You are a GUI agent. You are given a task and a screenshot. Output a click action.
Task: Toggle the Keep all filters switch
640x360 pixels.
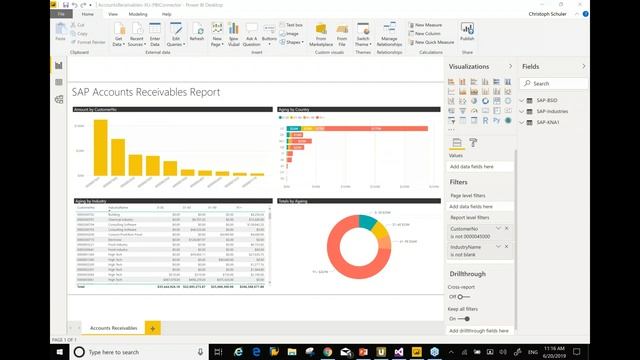click(x=464, y=319)
